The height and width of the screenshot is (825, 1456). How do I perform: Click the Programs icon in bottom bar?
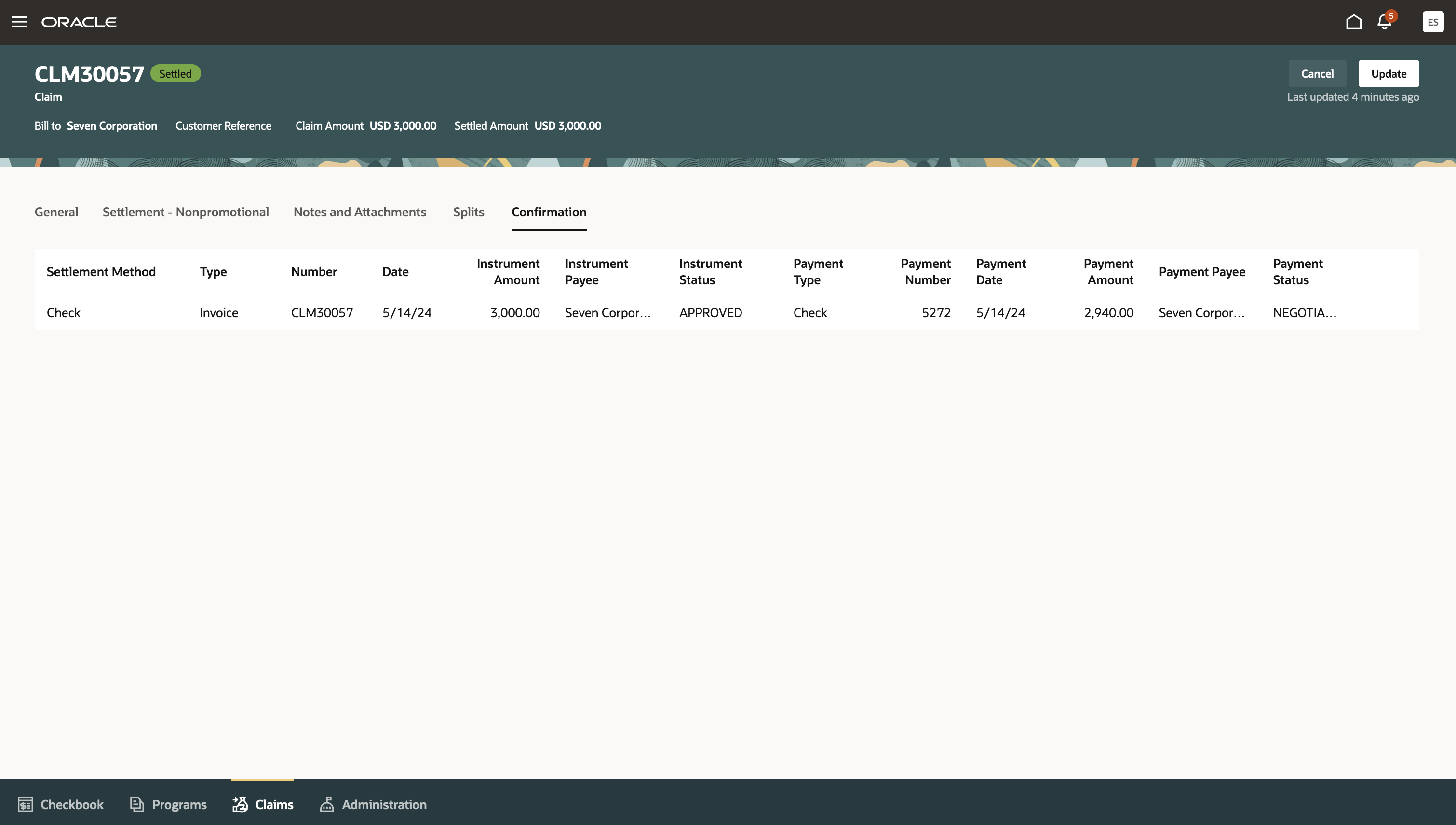coord(136,804)
